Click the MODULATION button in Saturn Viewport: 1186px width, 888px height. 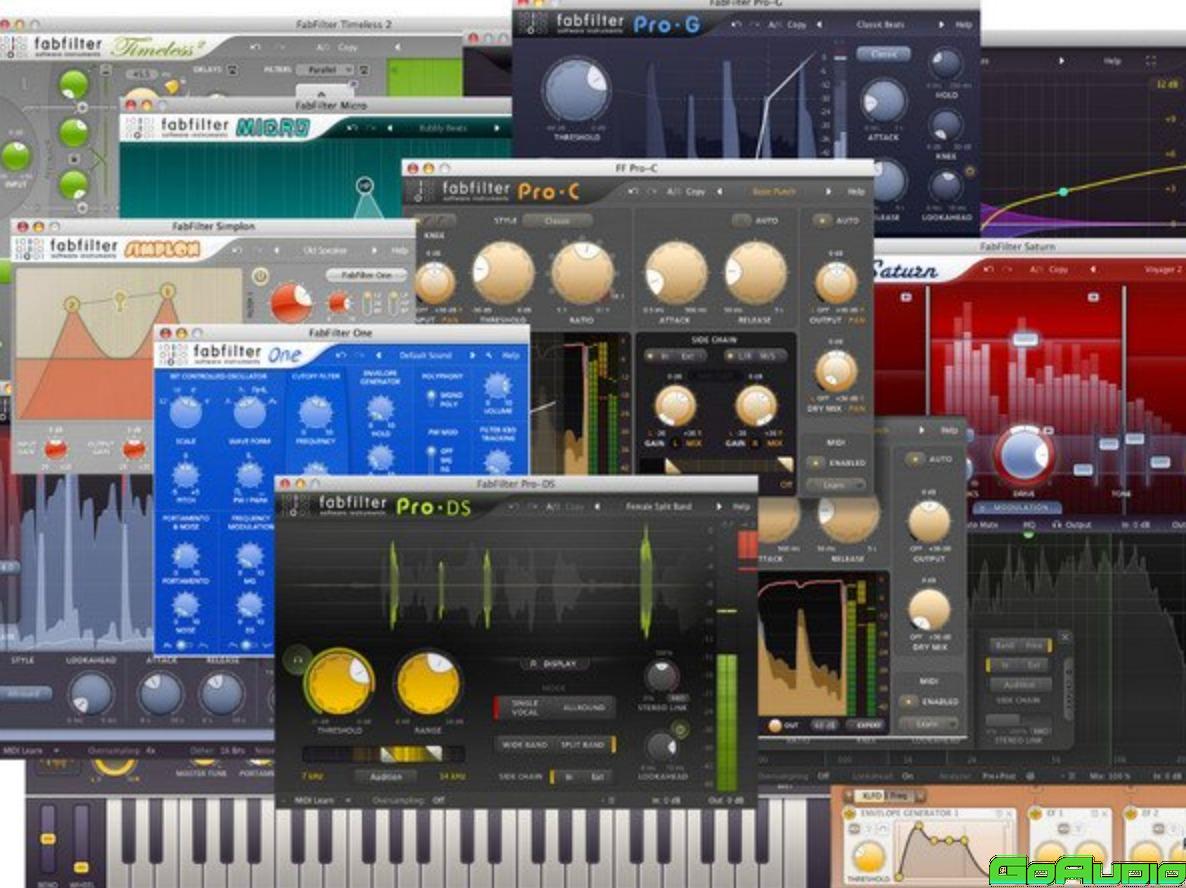coord(1015,507)
